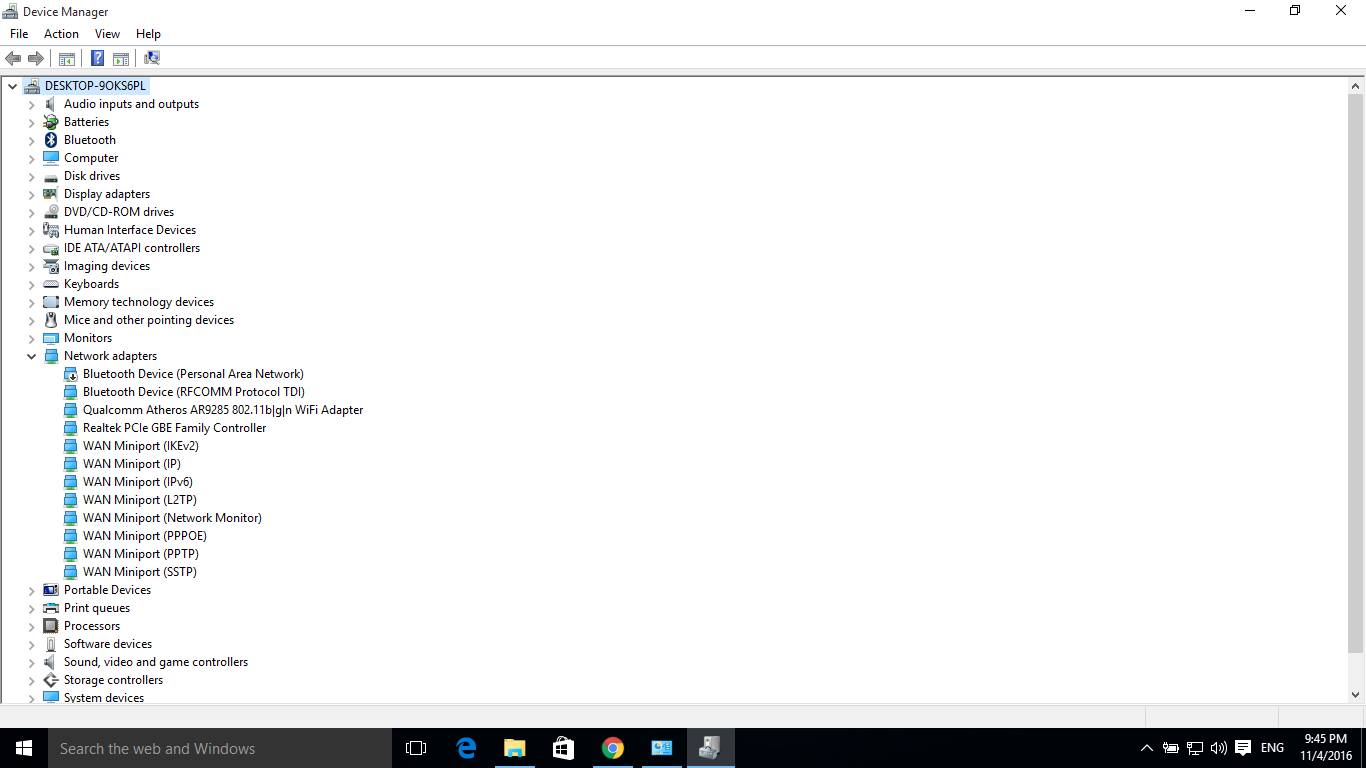Select WAN Miniport (PPTP)
The image size is (1366, 768).
(141, 554)
